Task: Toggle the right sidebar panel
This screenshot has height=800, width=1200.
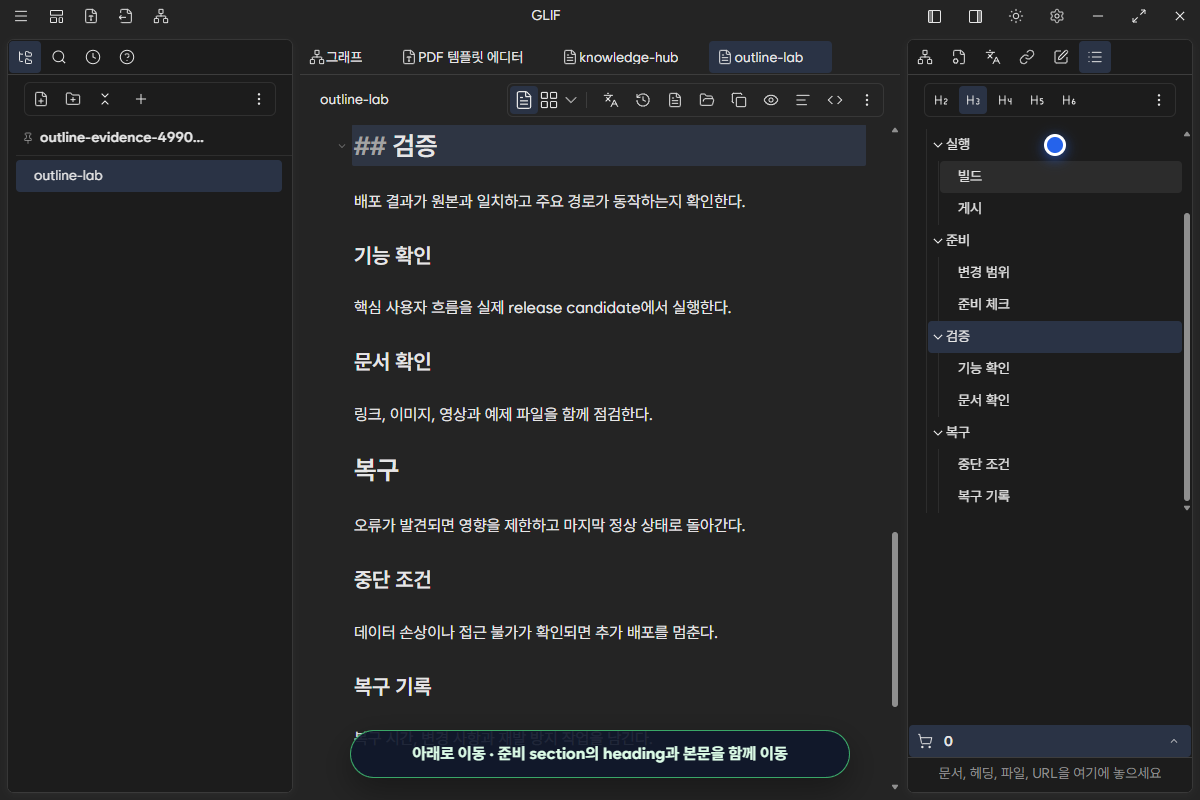Action: click(975, 16)
